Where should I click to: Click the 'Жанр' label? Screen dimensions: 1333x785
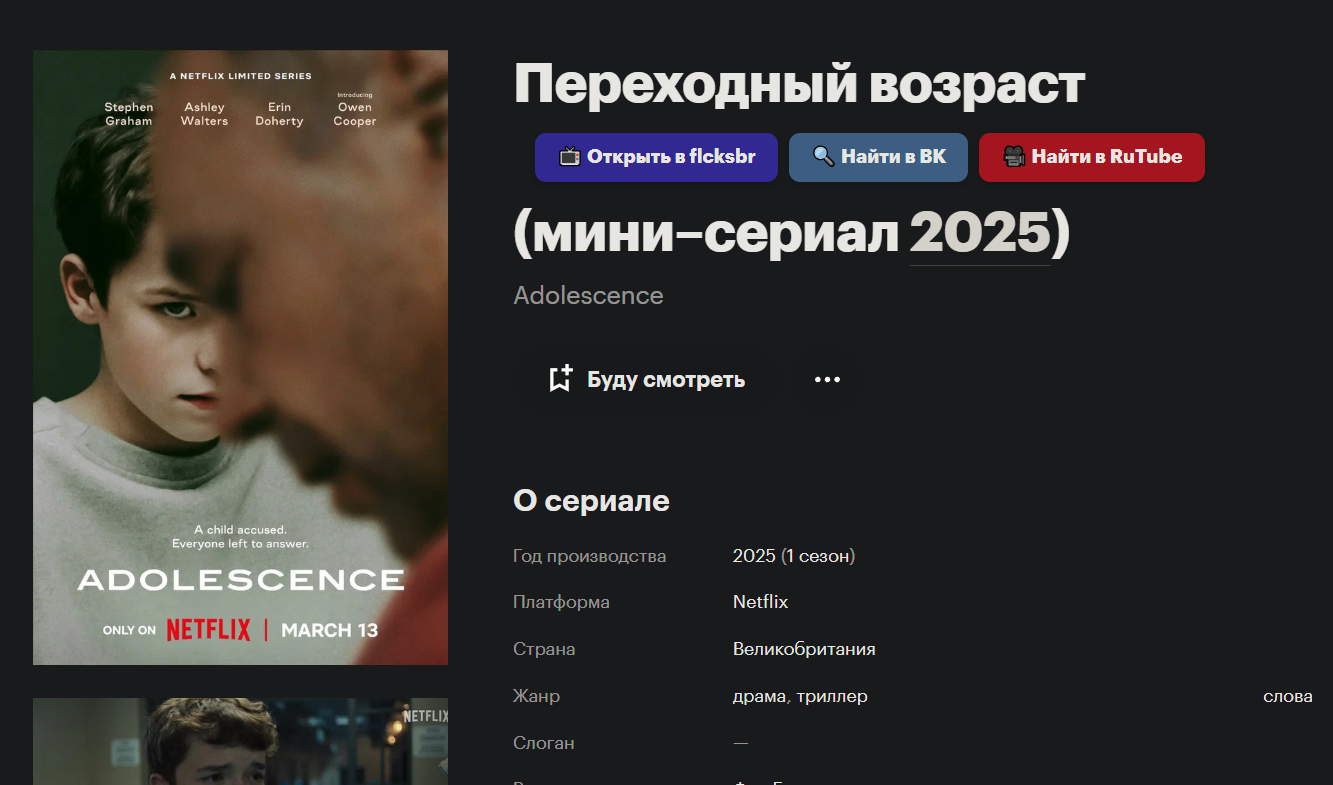pyautogui.click(x=536, y=696)
